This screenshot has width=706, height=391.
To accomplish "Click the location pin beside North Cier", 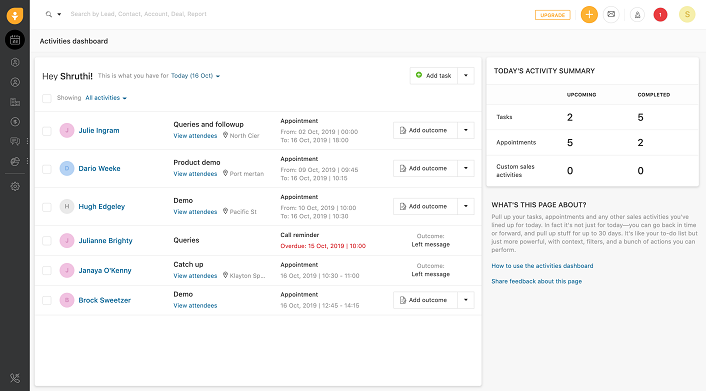I will [x=225, y=135].
